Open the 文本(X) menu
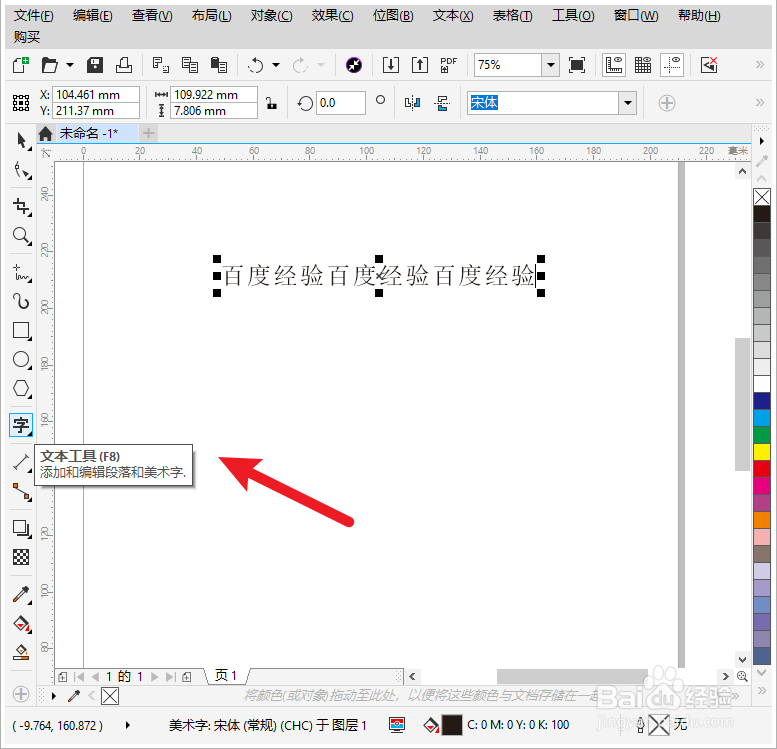The height and width of the screenshot is (749, 777). pyautogui.click(x=453, y=16)
